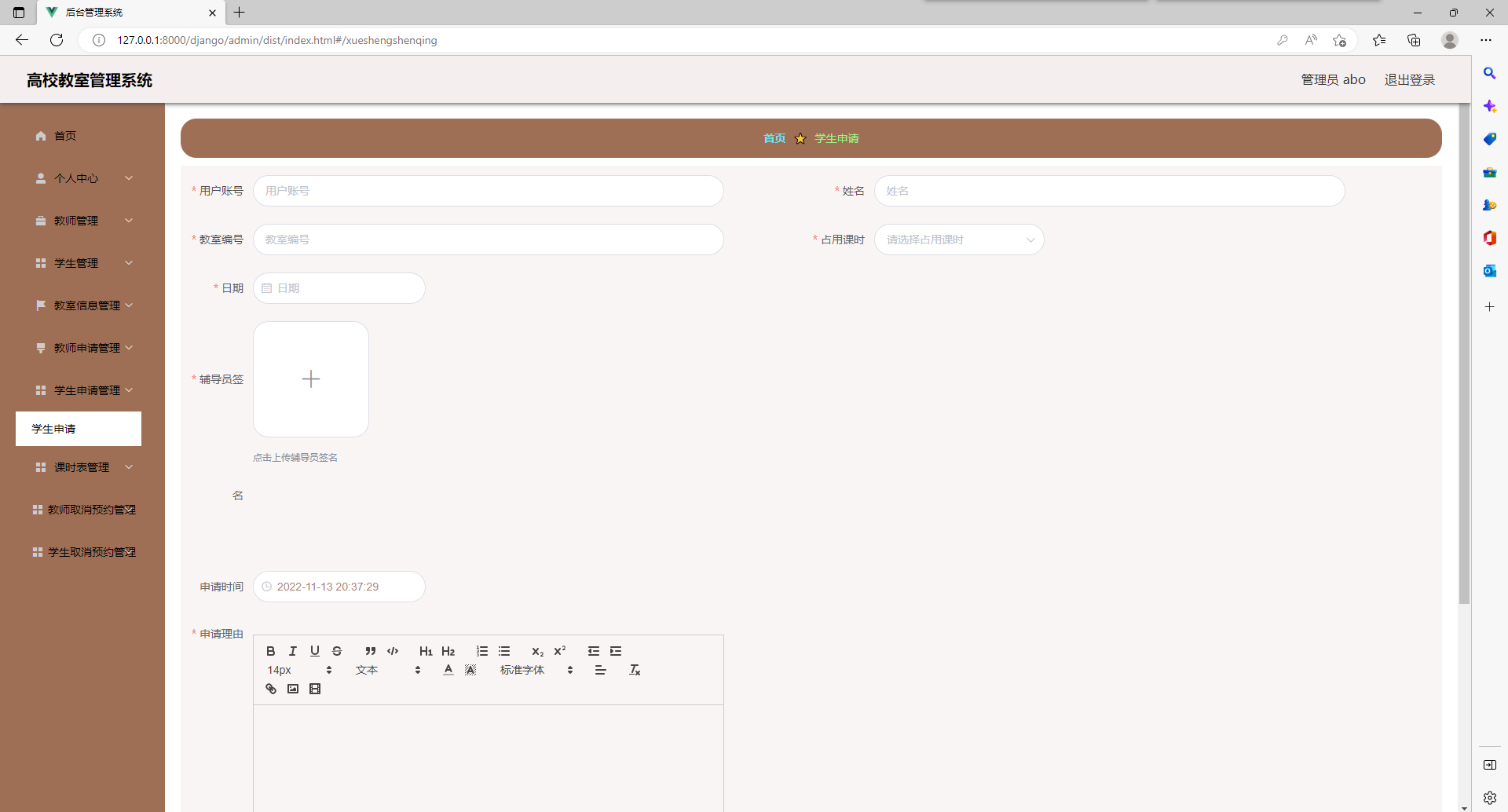Open the text color picker
This screenshot has width=1508, height=812.
[448, 670]
